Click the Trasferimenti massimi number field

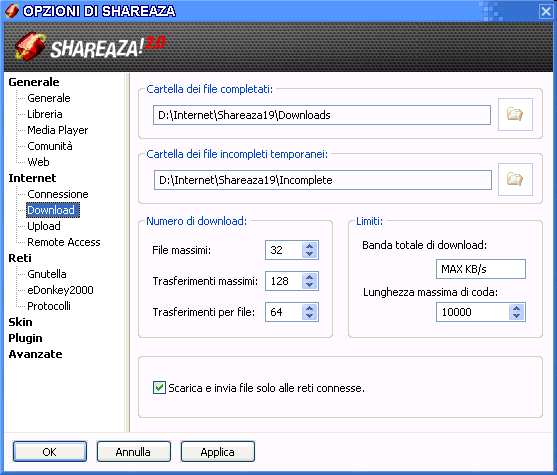point(284,281)
